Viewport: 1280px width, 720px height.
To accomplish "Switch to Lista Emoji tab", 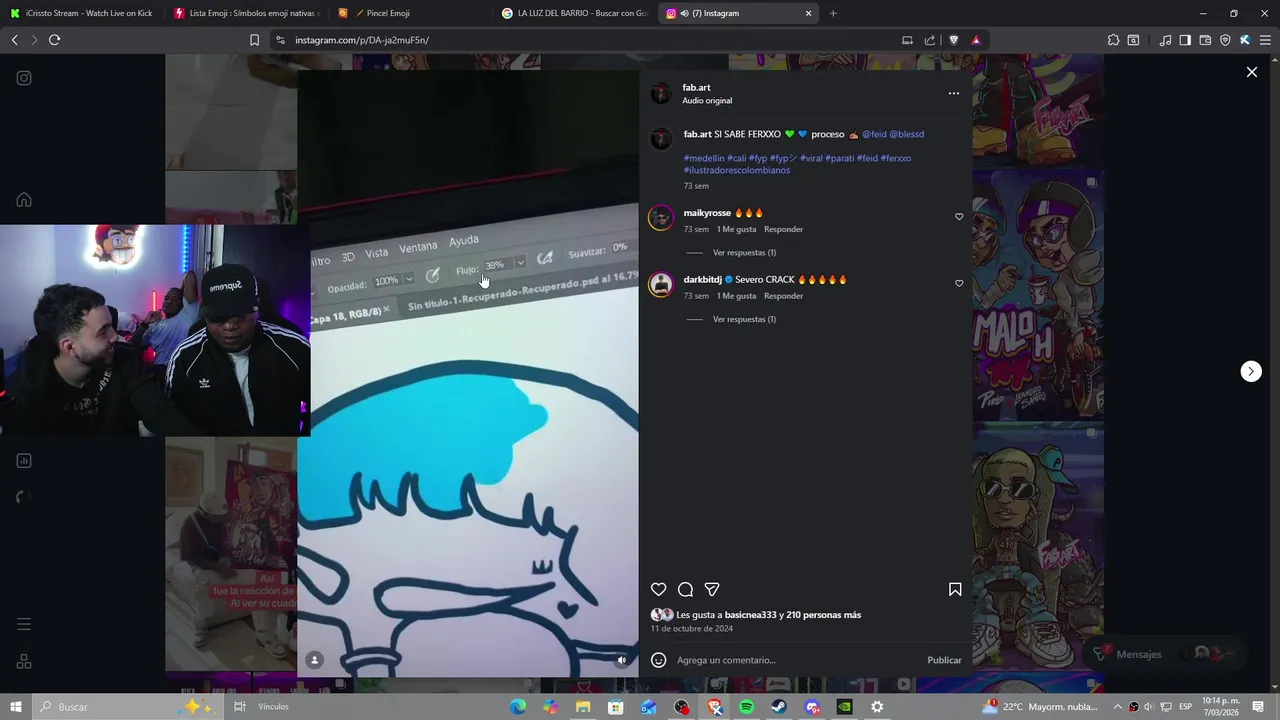I will pos(247,13).
